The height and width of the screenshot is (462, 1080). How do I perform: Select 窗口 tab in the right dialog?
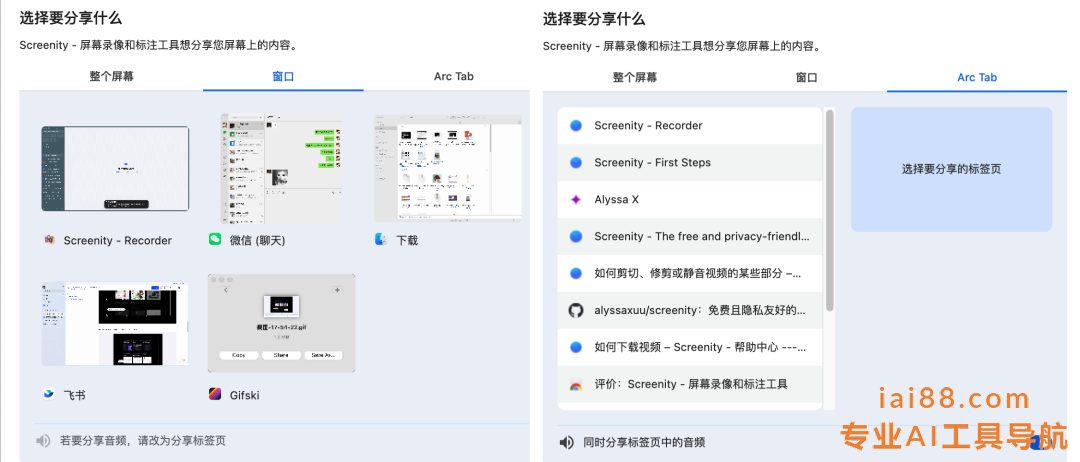[x=807, y=77]
